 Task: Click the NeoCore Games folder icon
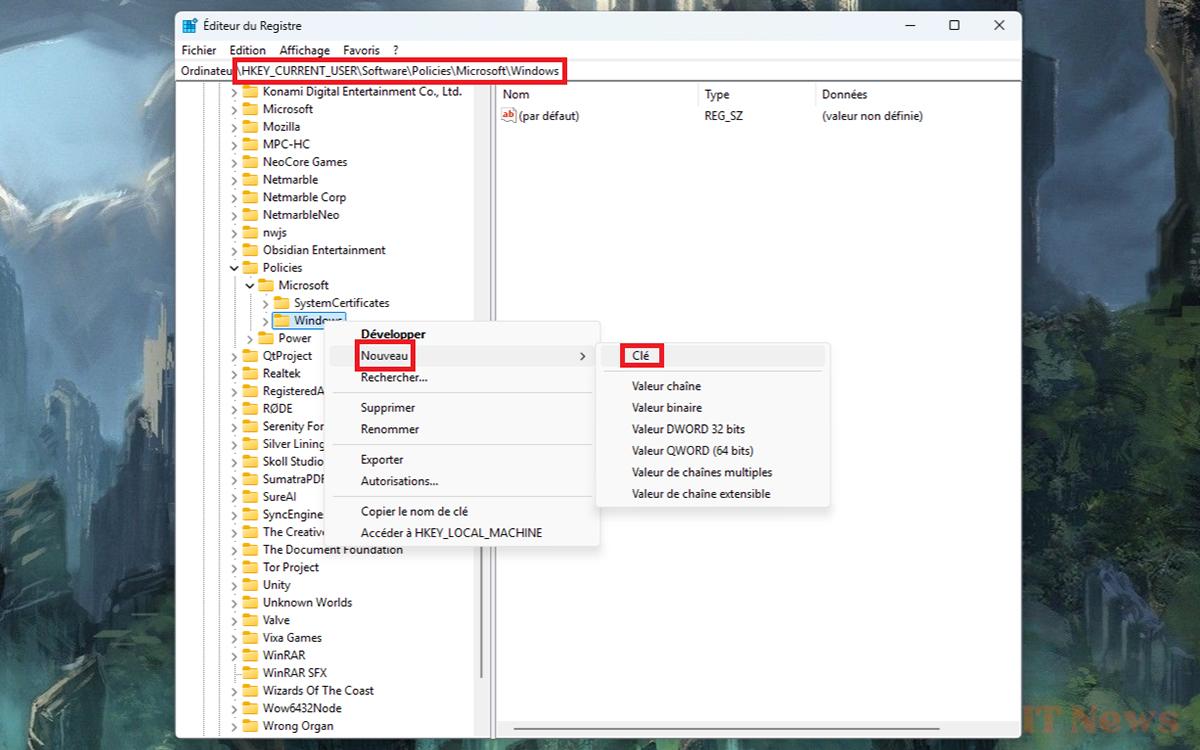point(250,162)
